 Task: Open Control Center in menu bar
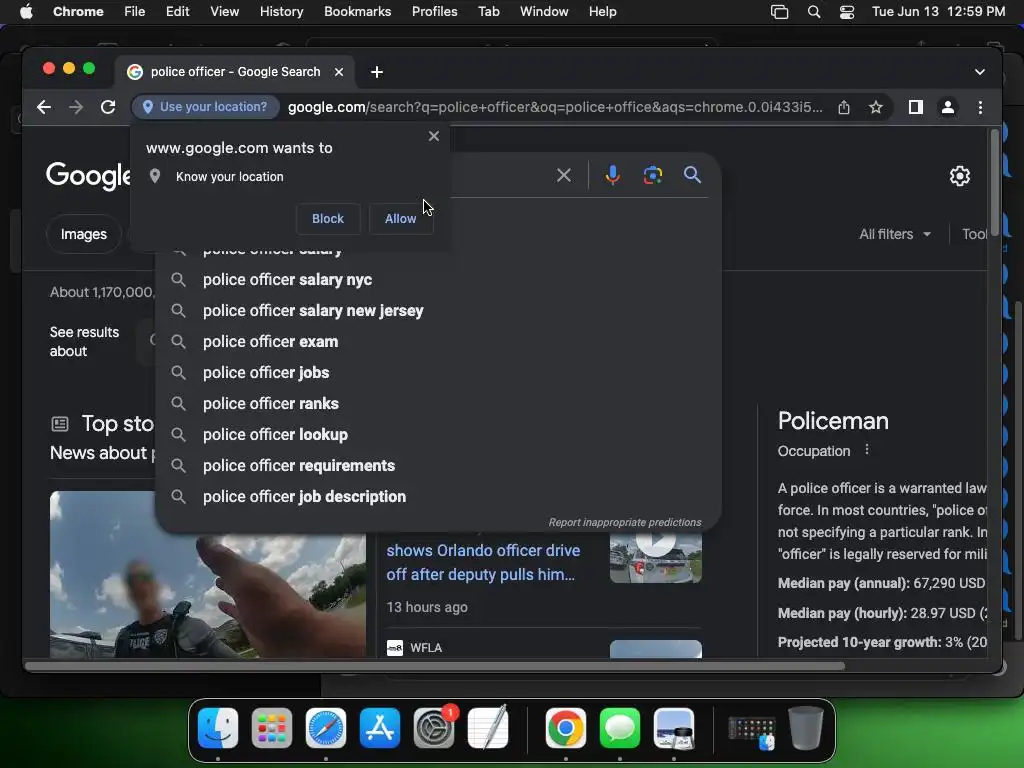point(846,12)
